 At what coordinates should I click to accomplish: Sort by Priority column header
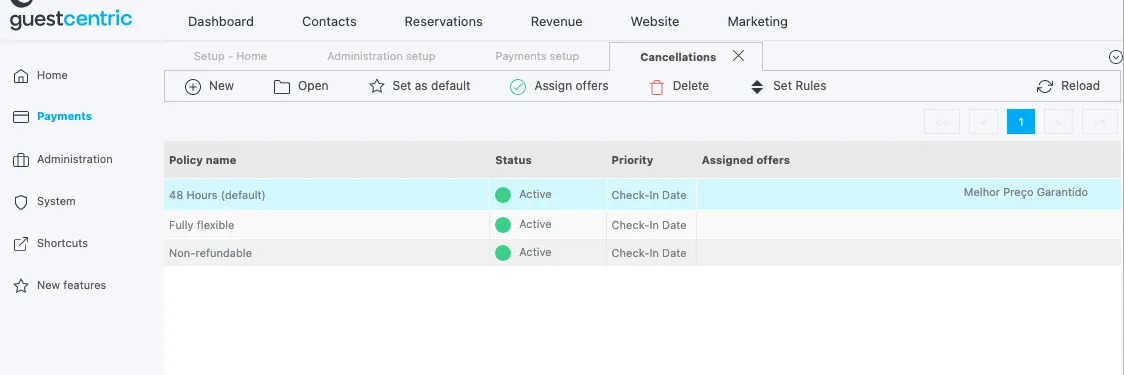tap(632, 160)
